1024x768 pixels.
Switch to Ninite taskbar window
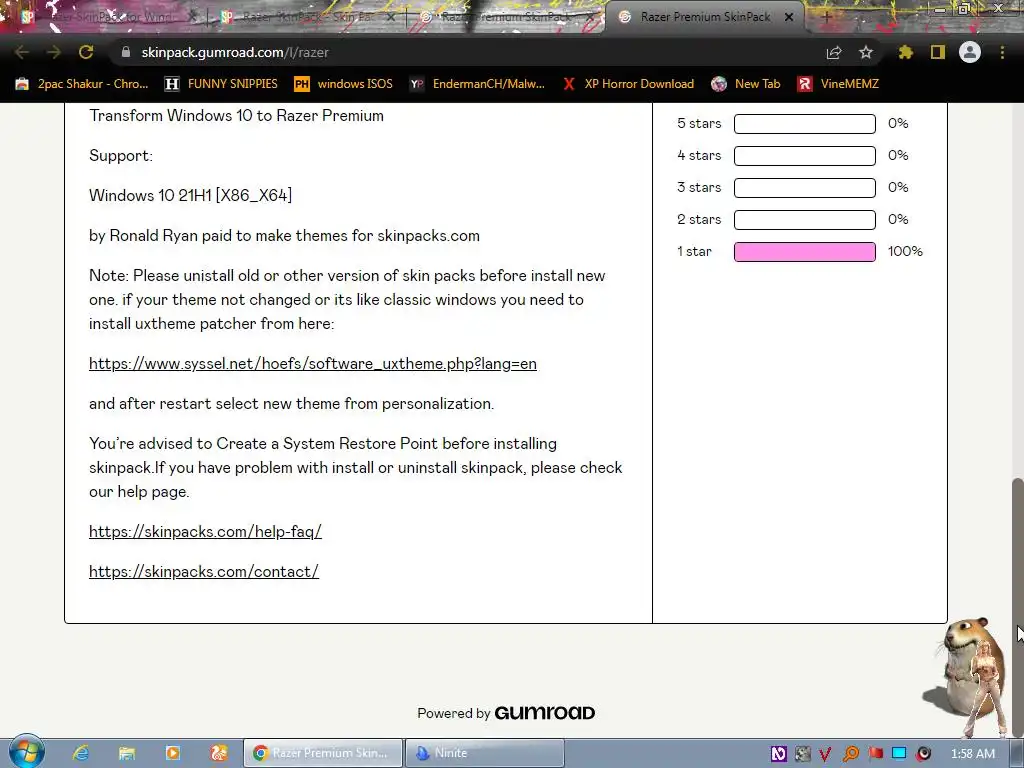pos(485,753)
